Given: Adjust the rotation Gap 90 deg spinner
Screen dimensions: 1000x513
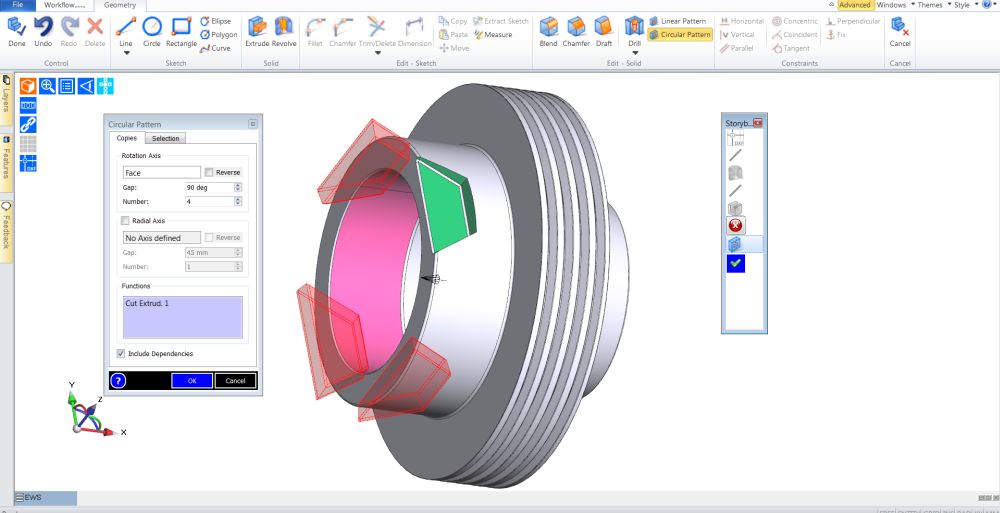Looking at the screenshot, I should click(238, 188).
